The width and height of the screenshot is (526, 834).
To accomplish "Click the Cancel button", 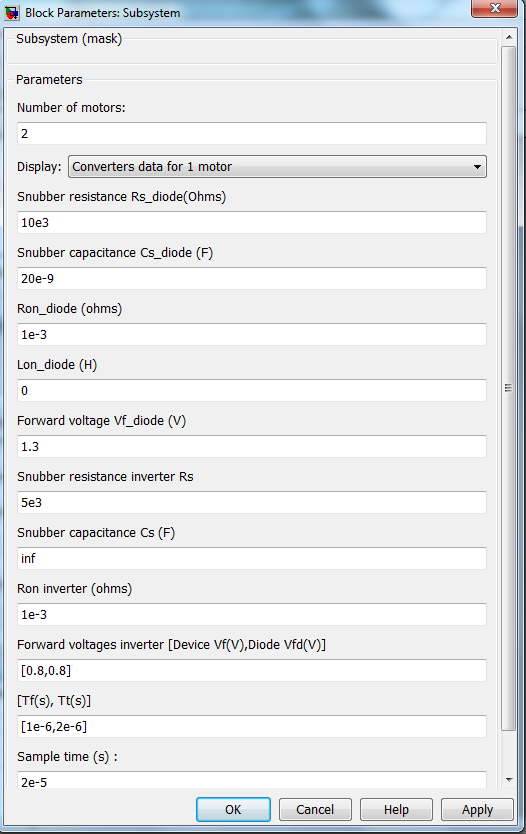I will click(x=315, y=810).
